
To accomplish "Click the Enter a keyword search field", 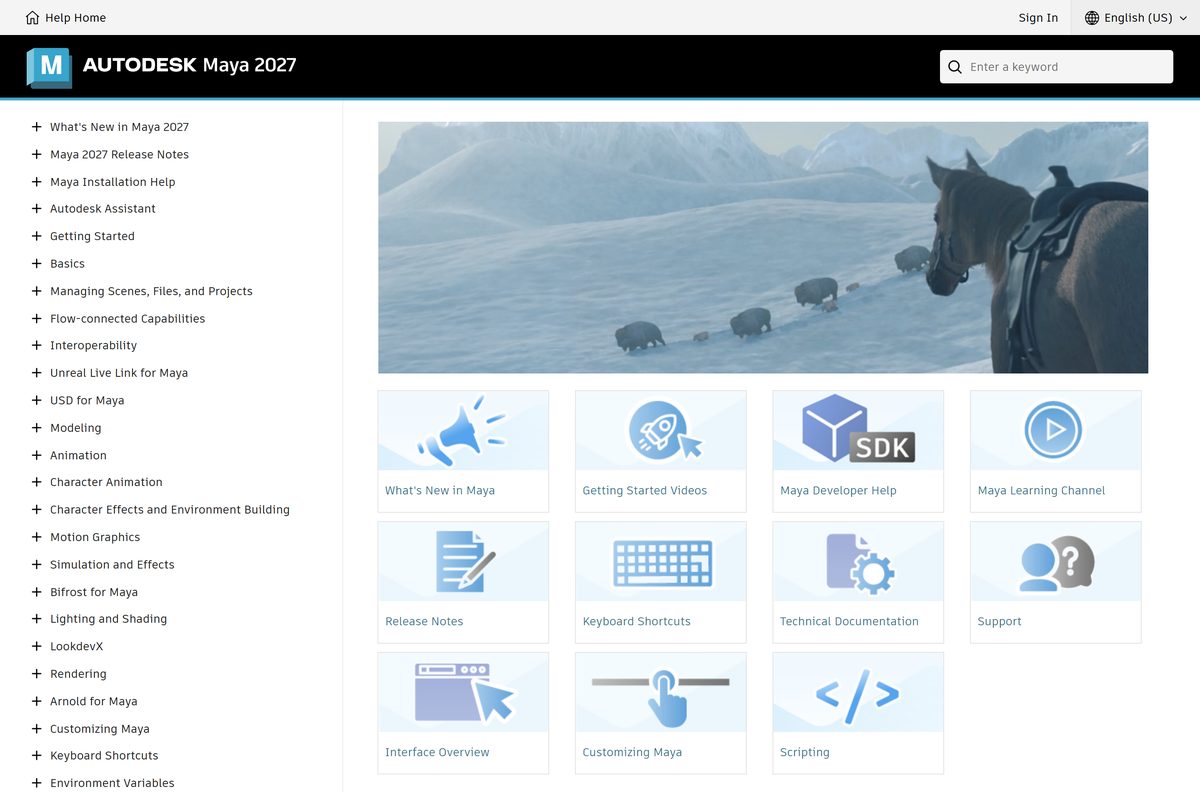I will pos(1056,67).
